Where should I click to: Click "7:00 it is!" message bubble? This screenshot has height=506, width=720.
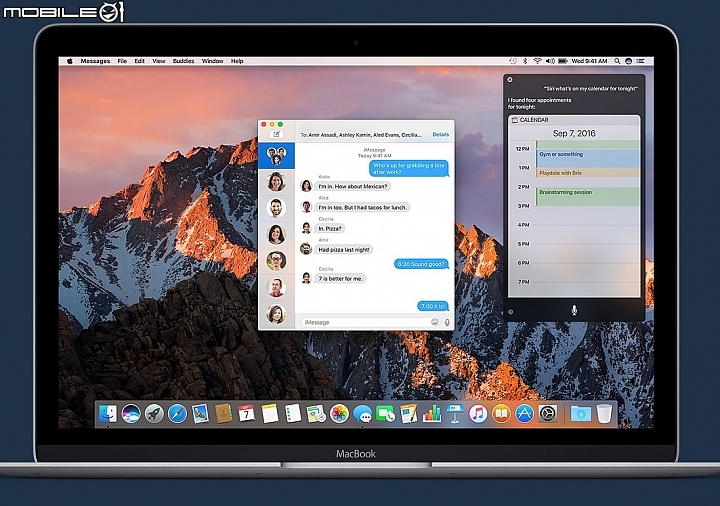(433, 306)
